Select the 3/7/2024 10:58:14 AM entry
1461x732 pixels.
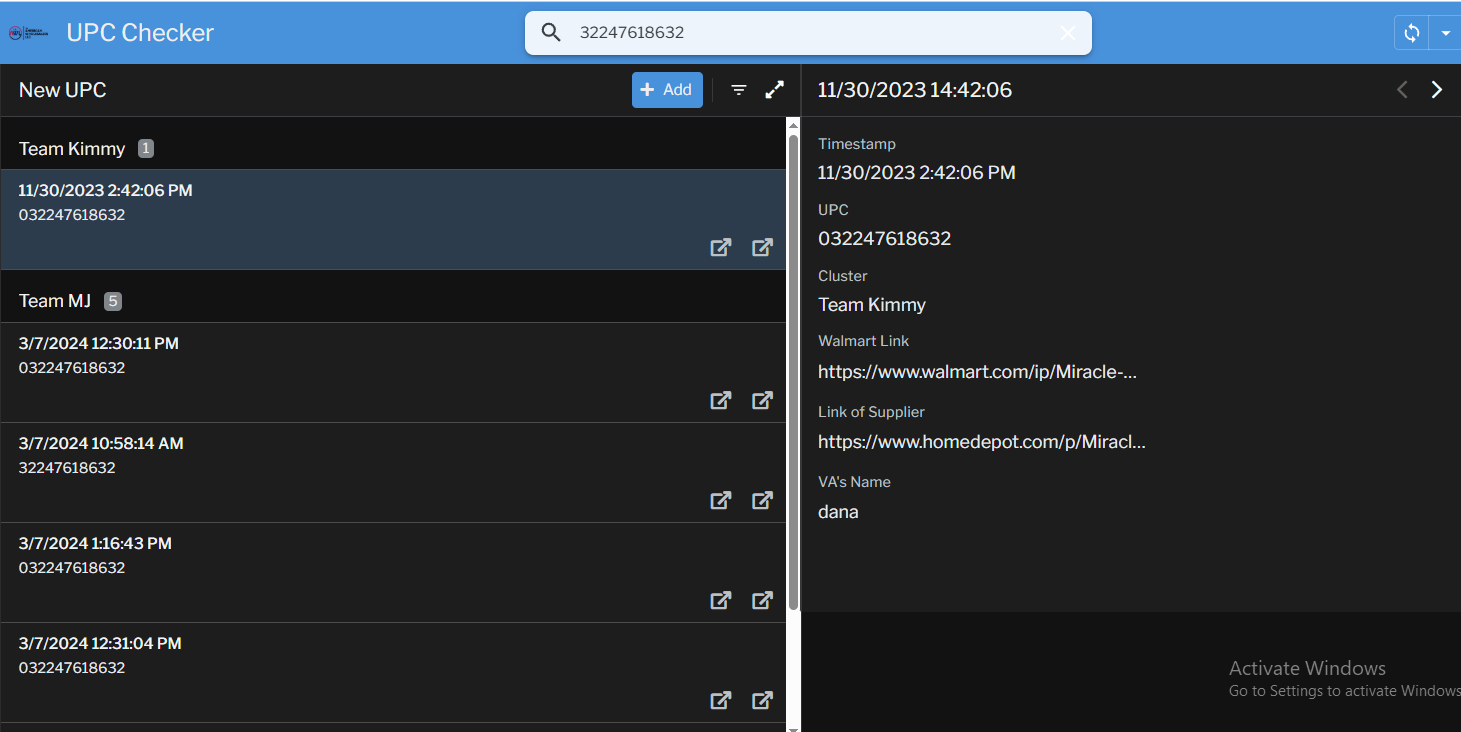pos(393,473)
